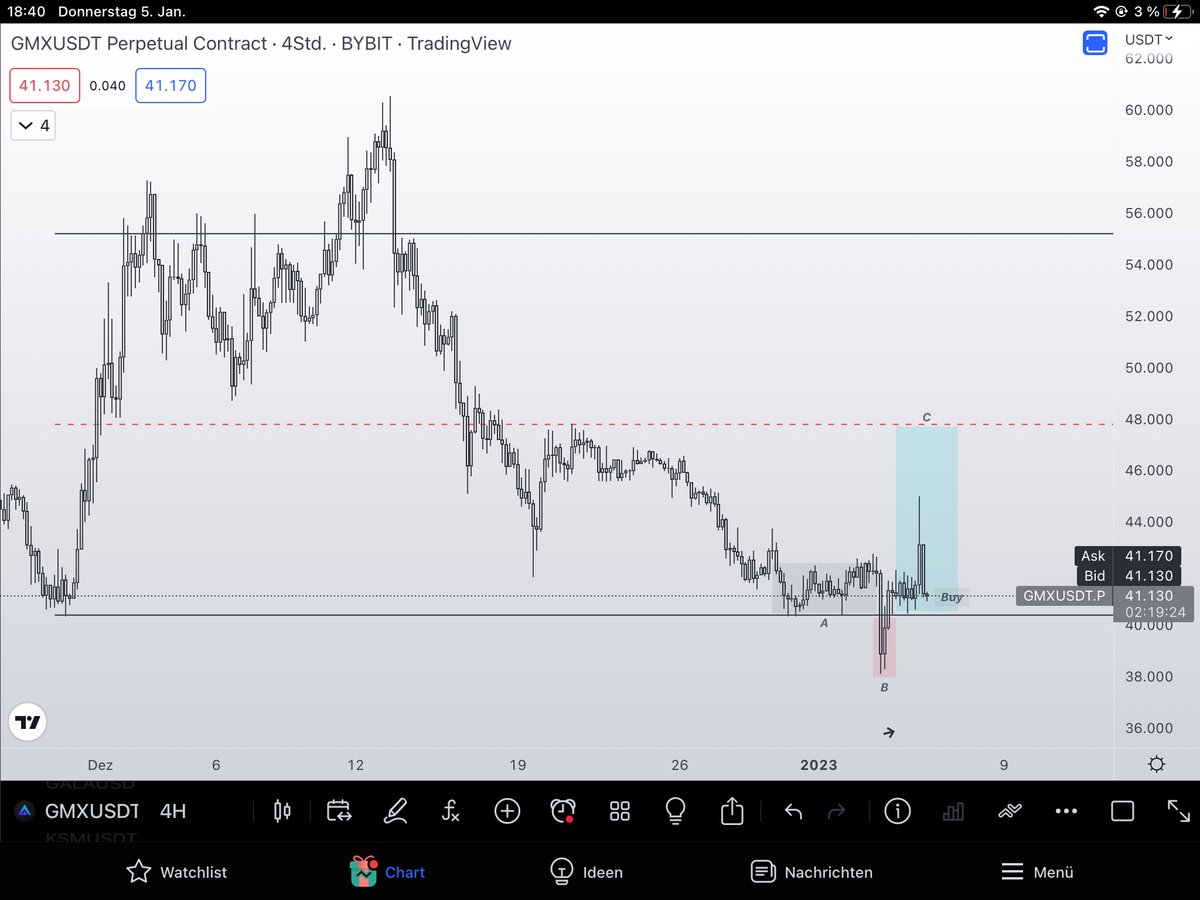
Task: Select the drawing pencil tool
Action: click(395, 811)
